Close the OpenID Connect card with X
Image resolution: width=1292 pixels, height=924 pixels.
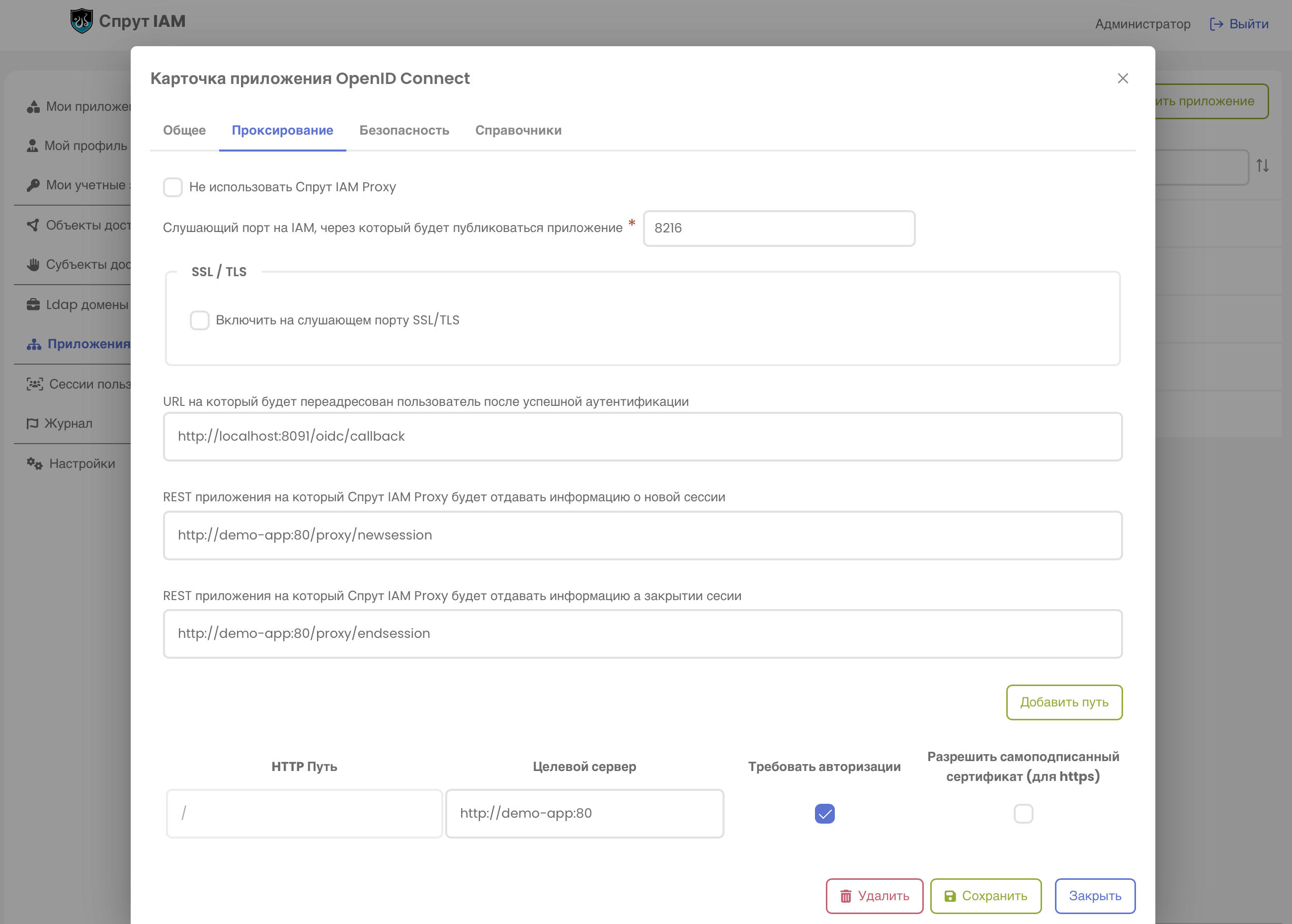[1123, 78]
